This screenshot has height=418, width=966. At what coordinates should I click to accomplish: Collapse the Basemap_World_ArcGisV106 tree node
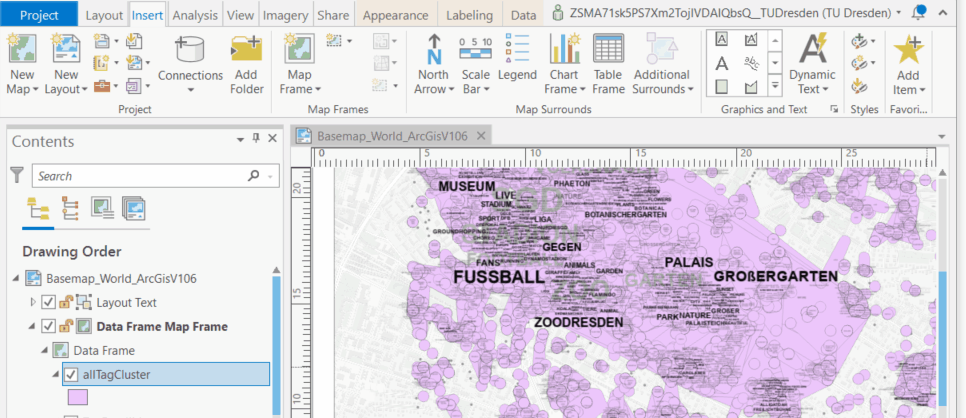tap(16, 279)
